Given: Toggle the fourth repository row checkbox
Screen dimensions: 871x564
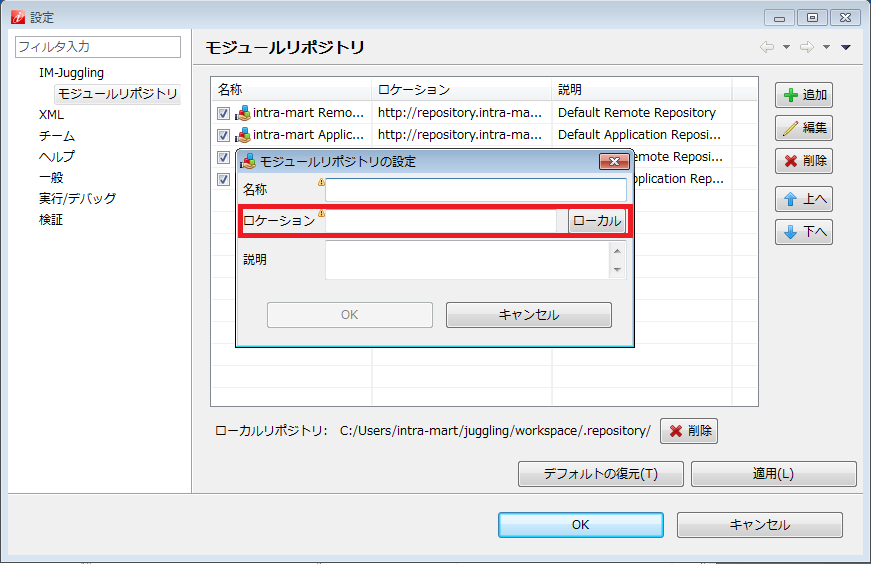Looking at the screenshot, I should [x=223, y=179].
